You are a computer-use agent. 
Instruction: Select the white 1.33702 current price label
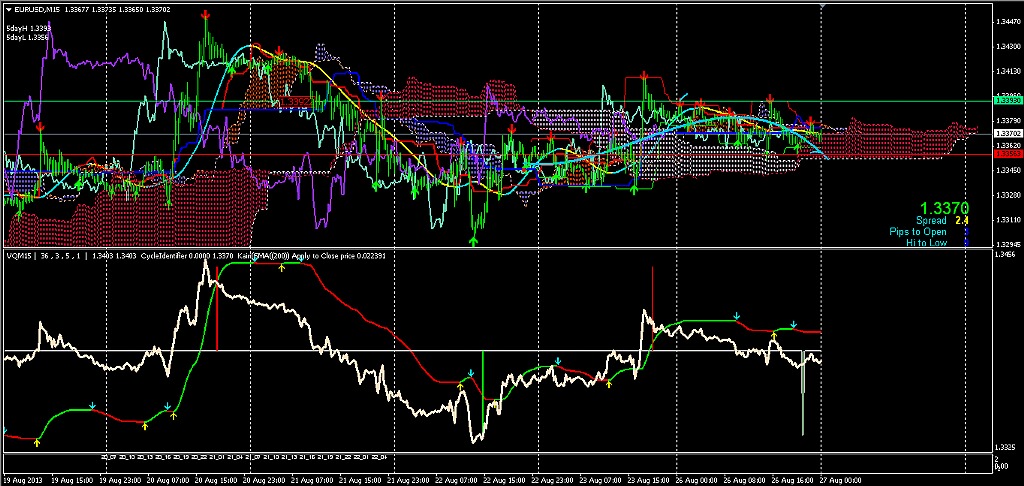coord(1008,133)
